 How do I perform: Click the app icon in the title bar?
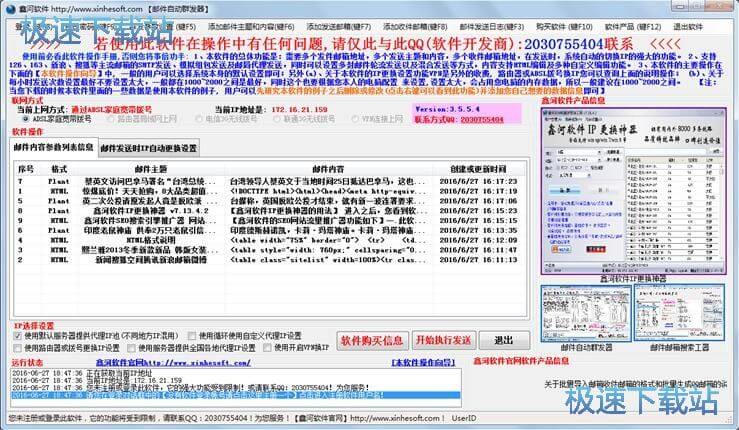pyautogui.click(x=10, y=8)
